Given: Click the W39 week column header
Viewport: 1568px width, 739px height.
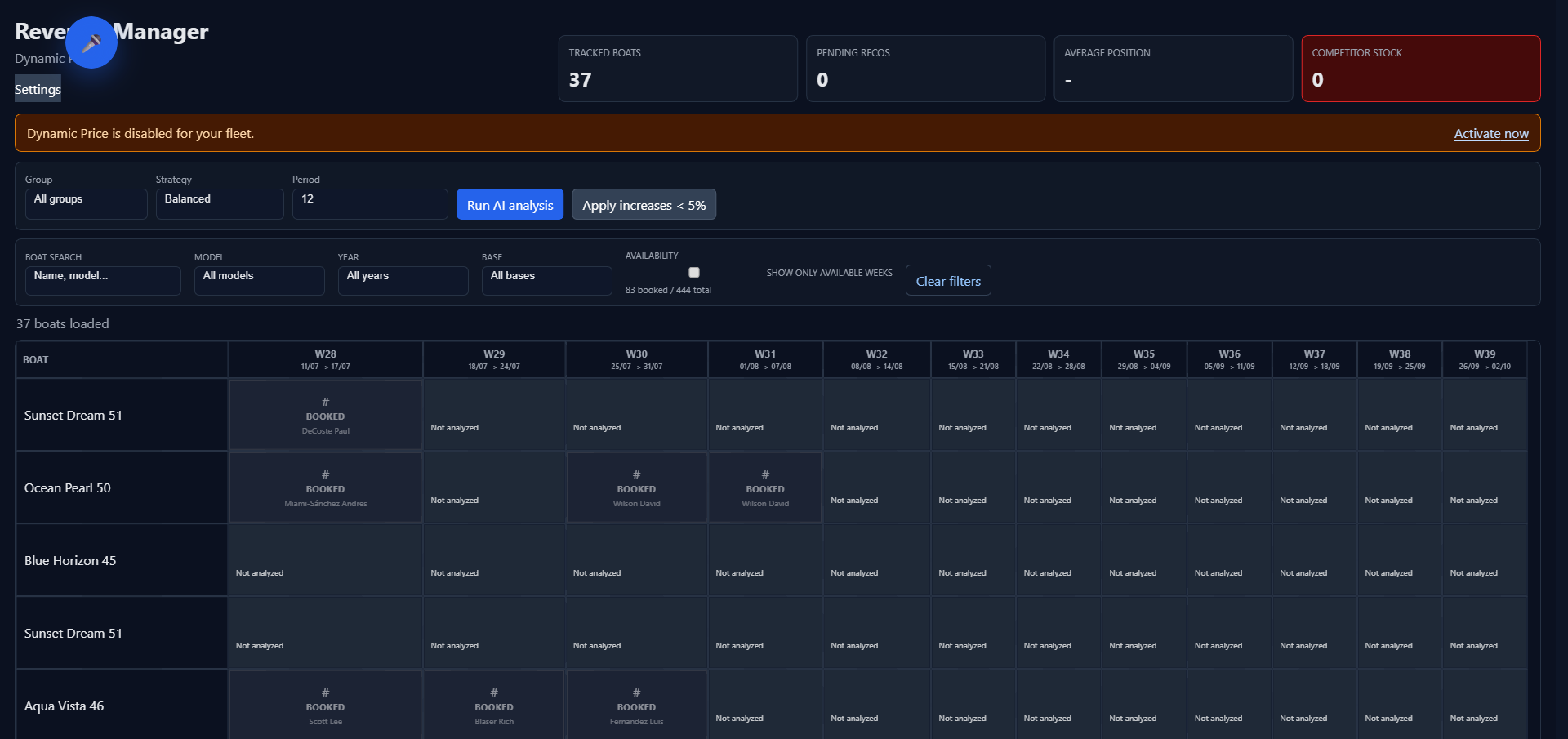Looking at the screenshot, I should [x=1485, y=359].
